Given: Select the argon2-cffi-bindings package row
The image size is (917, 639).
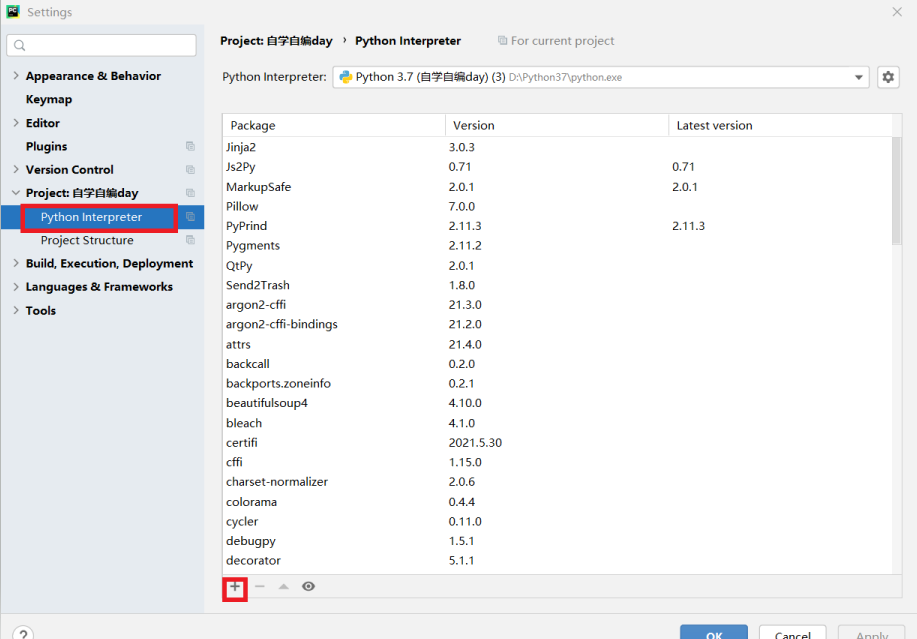Looking at the screenshot, I should 557,324.
